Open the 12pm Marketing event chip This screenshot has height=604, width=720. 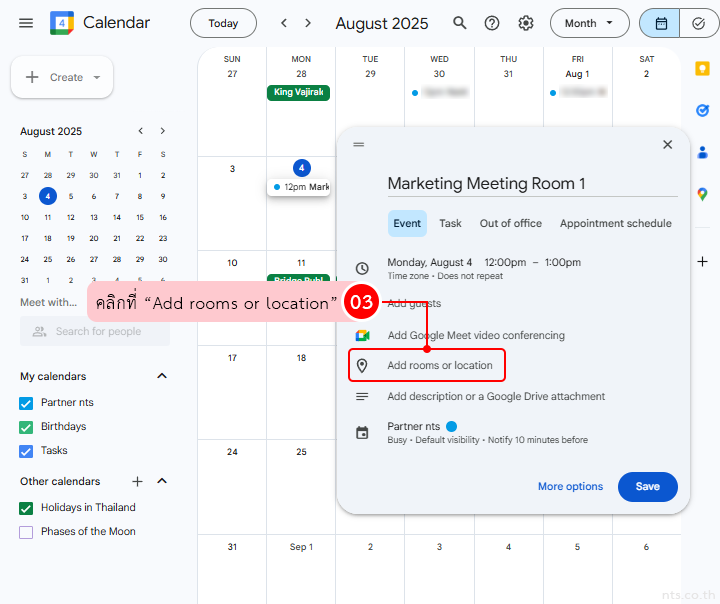tap(298, 187)
